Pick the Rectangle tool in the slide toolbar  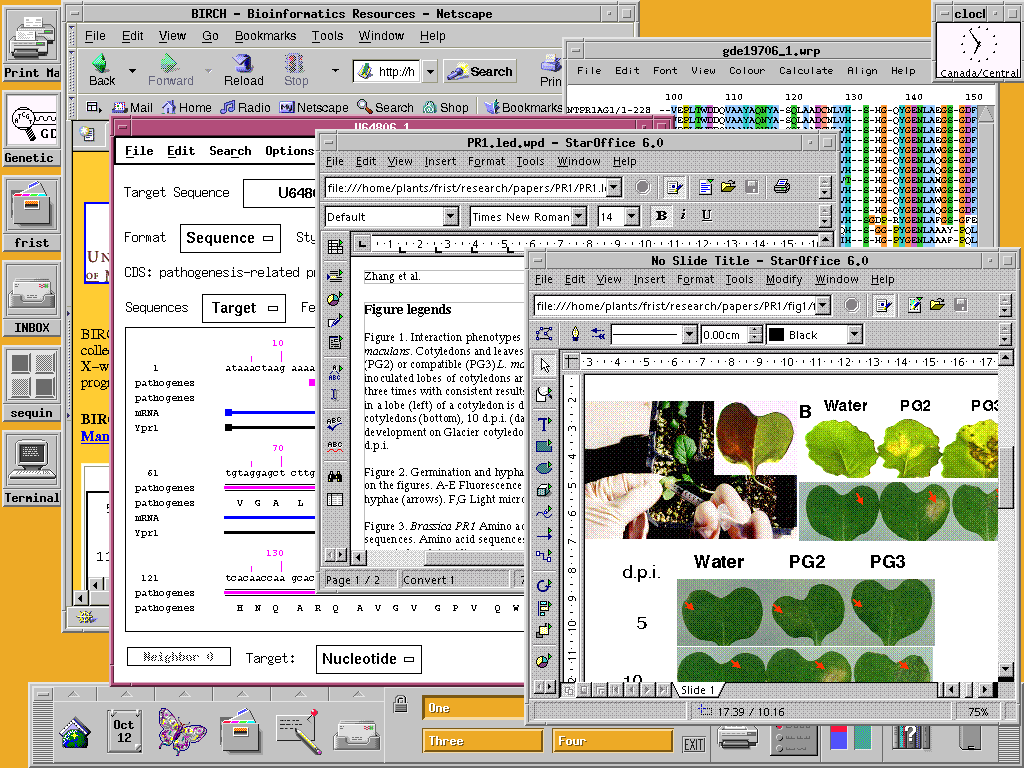[x=544, y=446]
